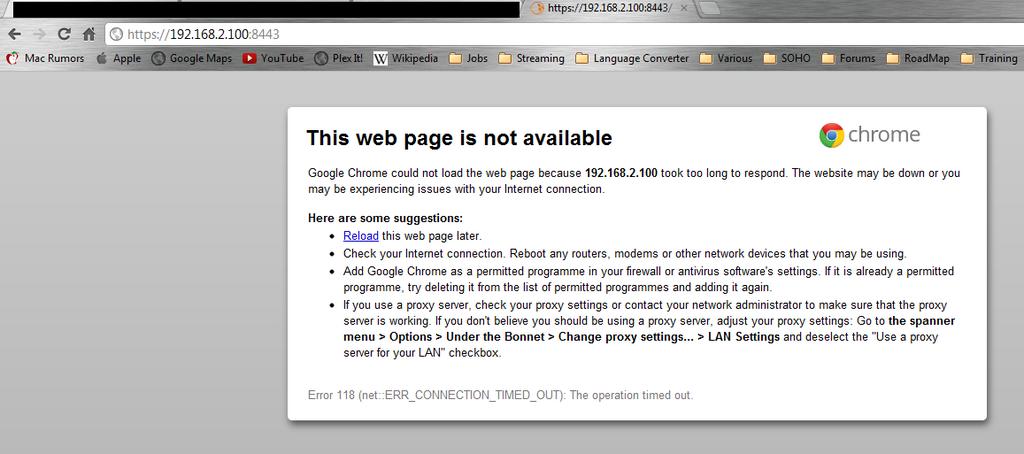
Task: Click the Reload link in suggestions
Action: pos(360,236)
